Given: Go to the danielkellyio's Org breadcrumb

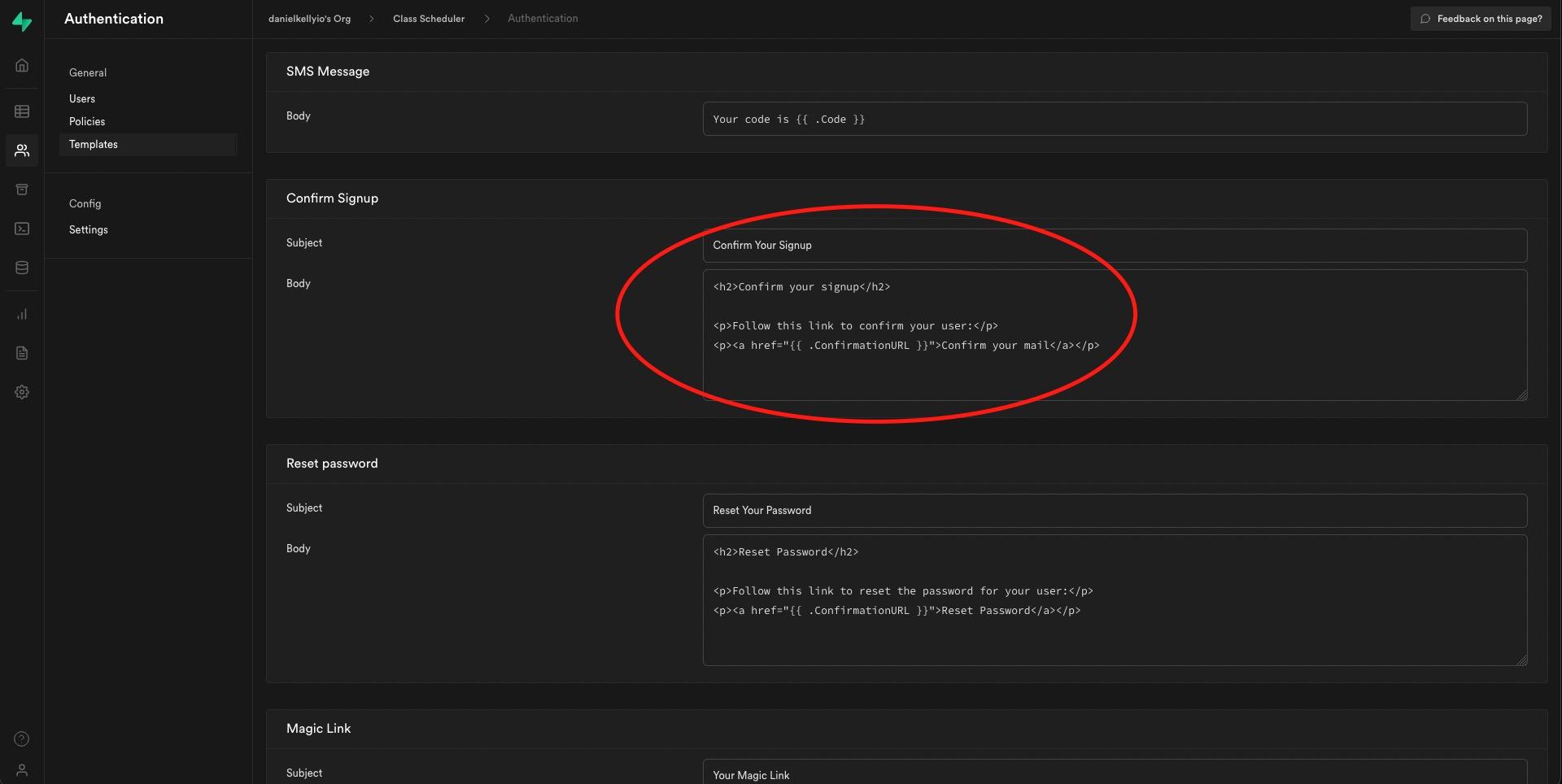Looking at the screenshot, I should 309,19.
